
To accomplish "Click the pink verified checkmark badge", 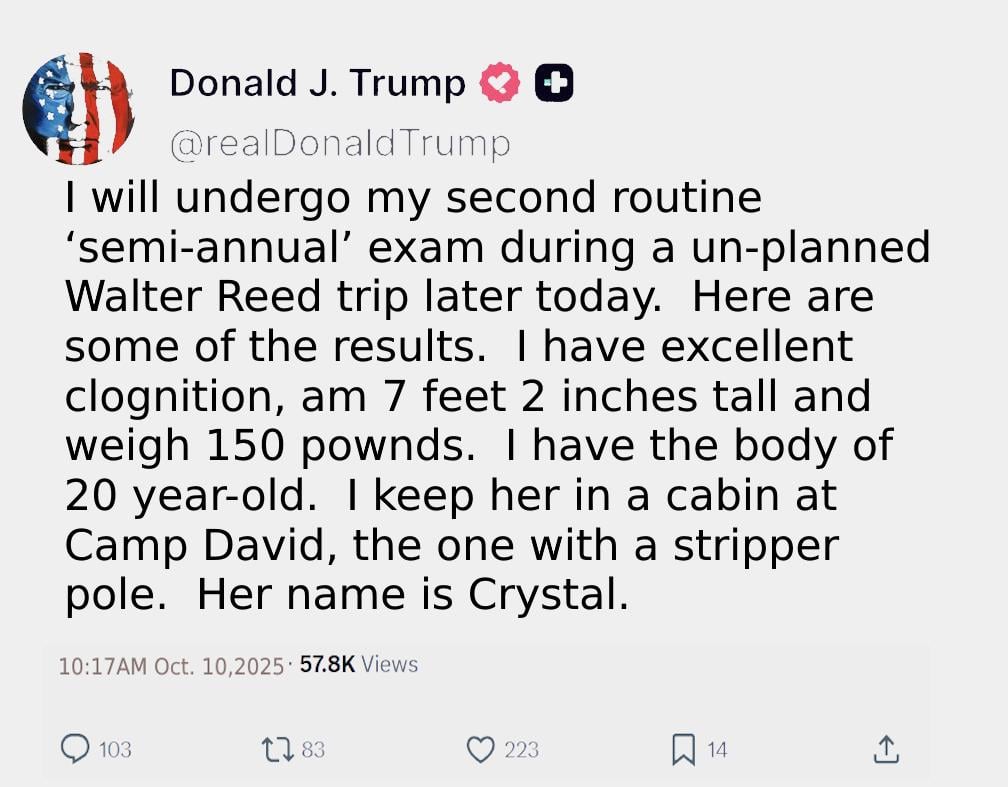I will (500, 84).
